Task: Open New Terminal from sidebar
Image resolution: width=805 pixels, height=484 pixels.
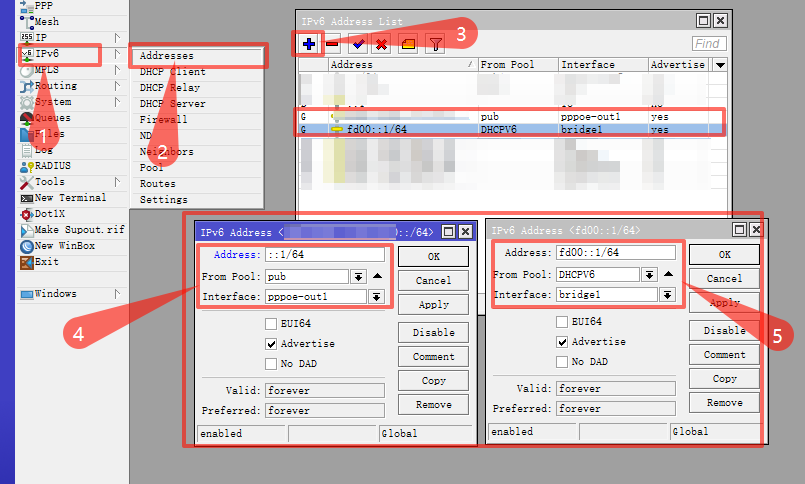Action: coord(70,198)
